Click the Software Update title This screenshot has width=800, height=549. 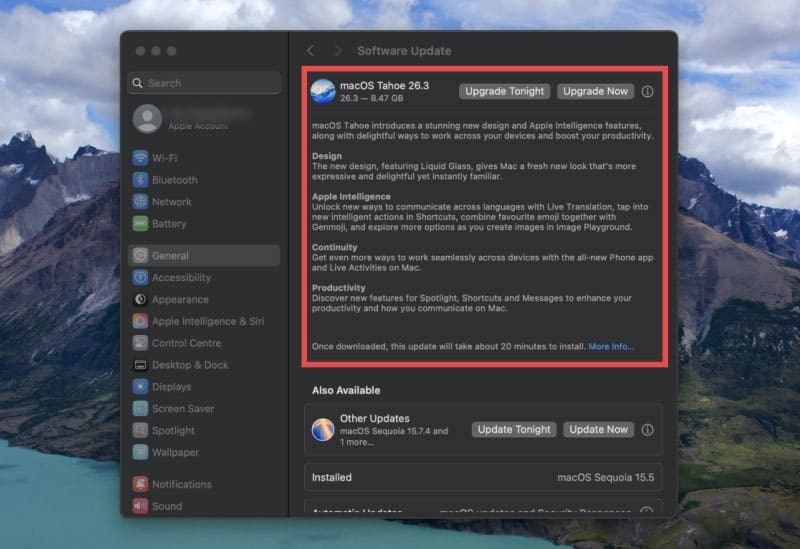click(404, 51)
